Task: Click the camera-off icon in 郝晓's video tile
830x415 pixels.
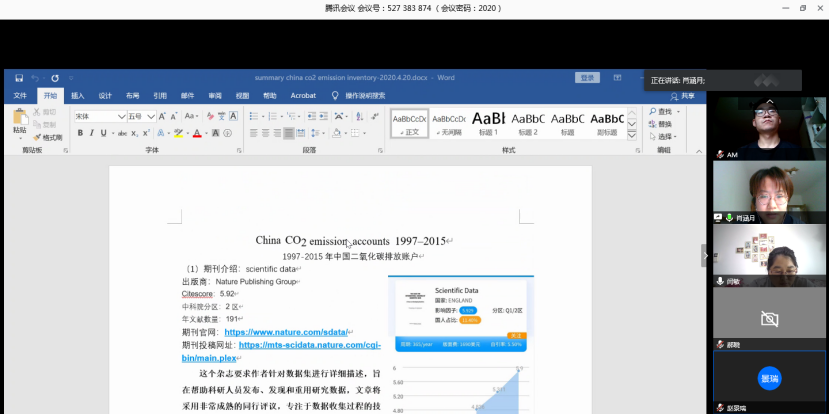Action: click(769, 319)
